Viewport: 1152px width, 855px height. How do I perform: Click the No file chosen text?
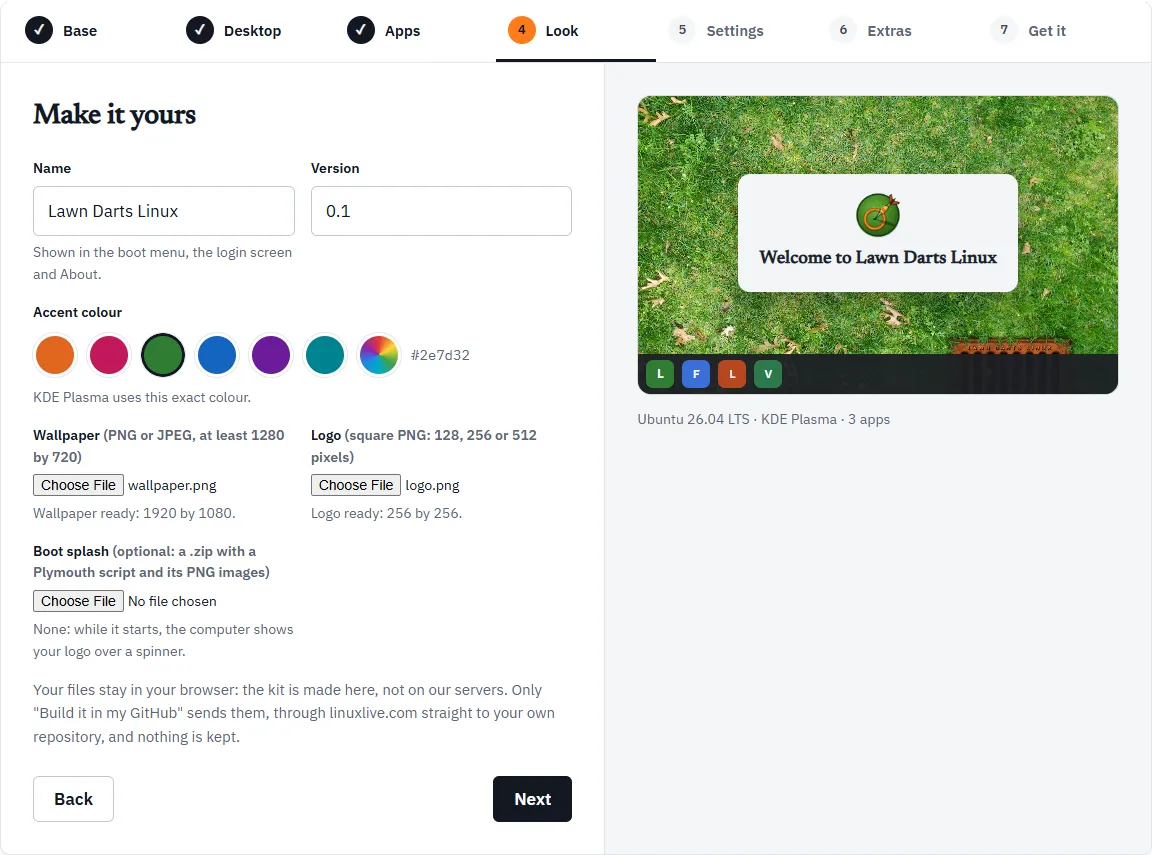pyautogui.click(x=172, y=602)
